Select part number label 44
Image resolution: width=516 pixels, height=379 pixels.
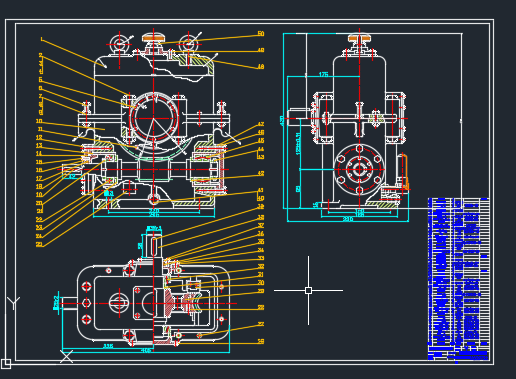[261, 149]
